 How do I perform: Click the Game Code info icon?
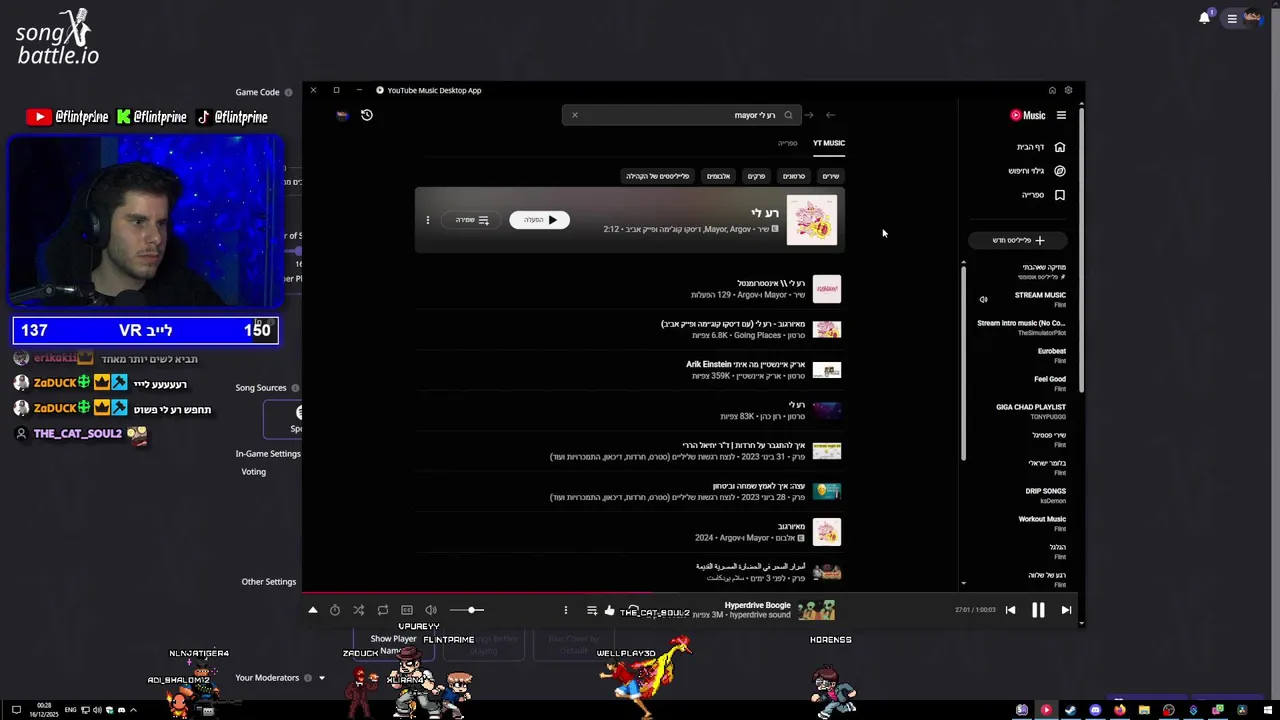tap(288, 92)
